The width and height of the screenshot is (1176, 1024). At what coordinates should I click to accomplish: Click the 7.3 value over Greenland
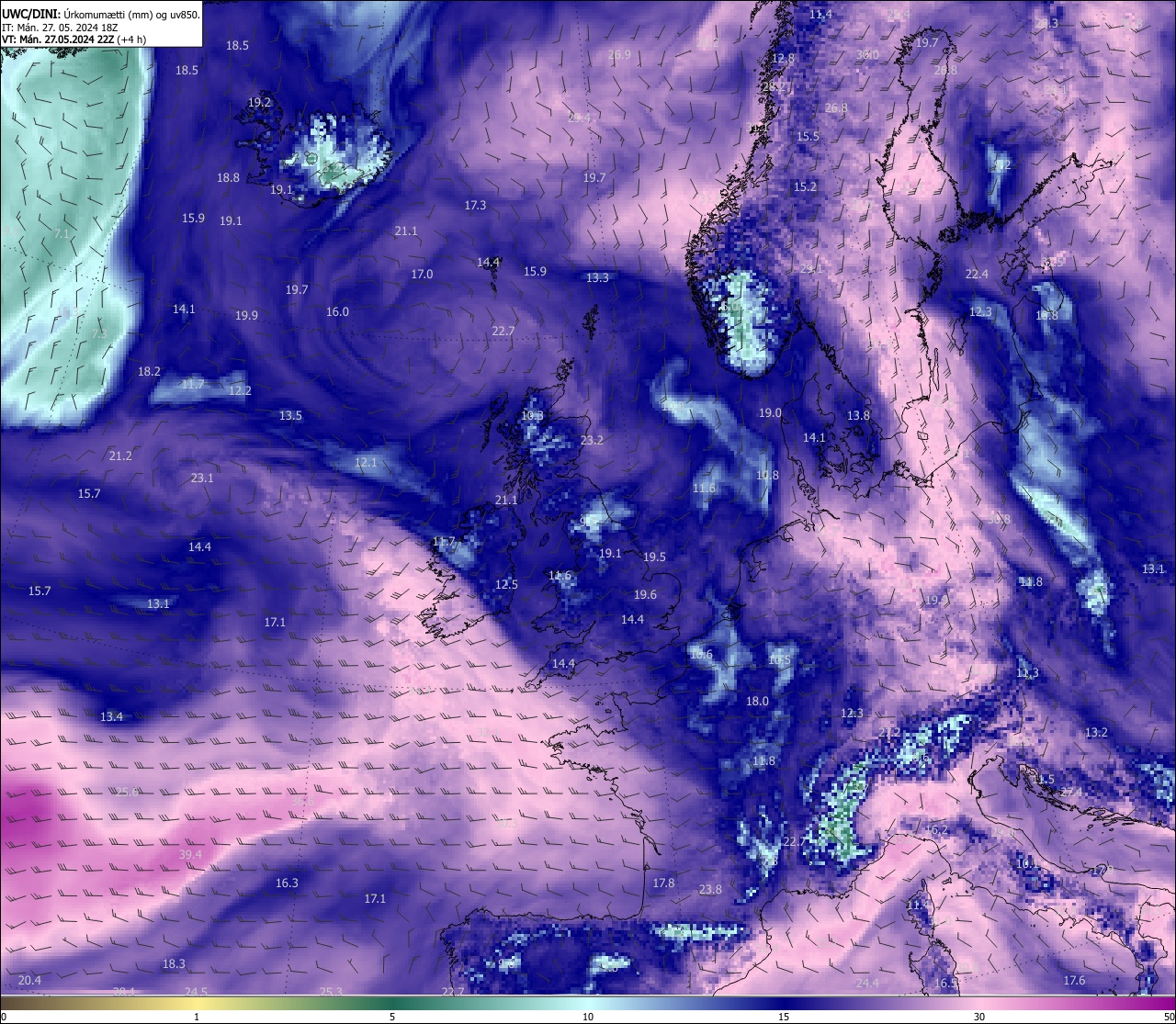pos(98,333)
